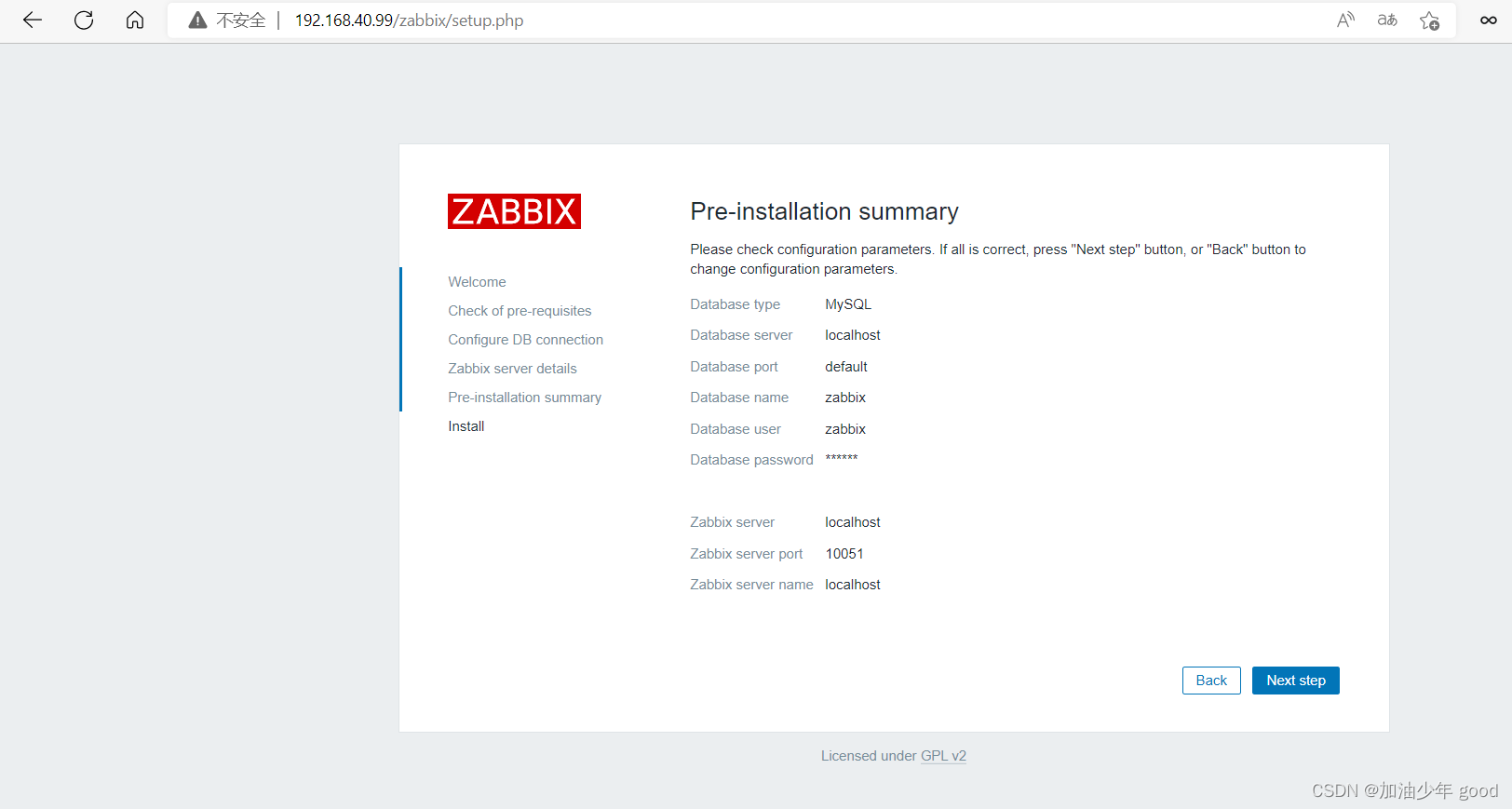Click the instruction paragraph about Next step

(998, 259)
